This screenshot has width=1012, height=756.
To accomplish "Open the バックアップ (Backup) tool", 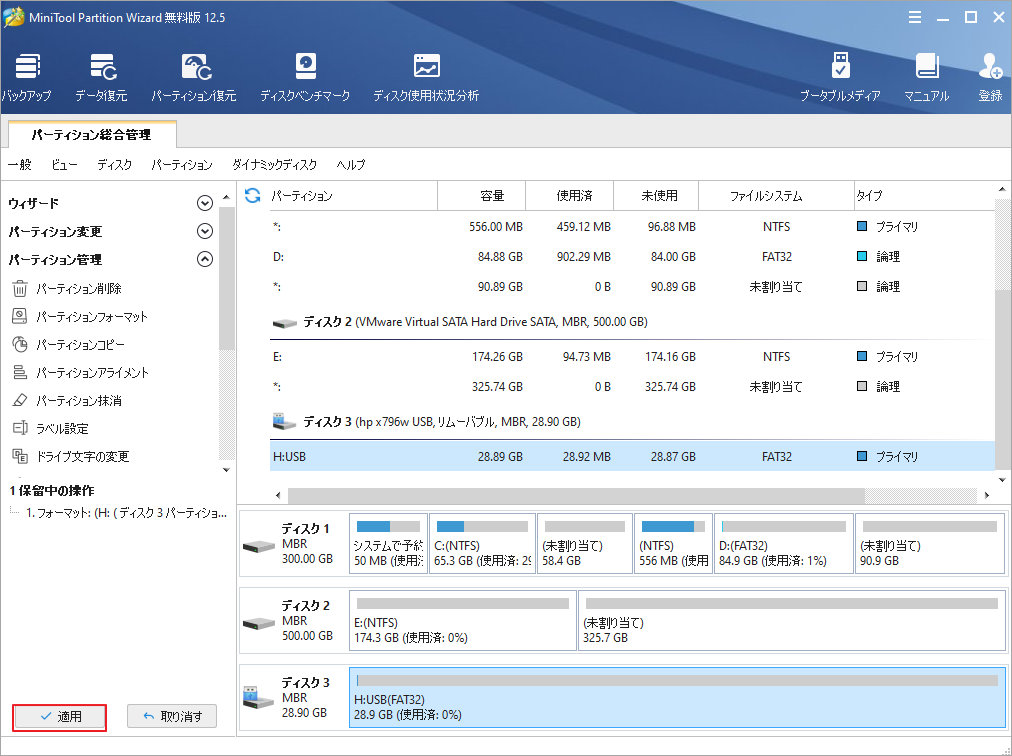I will point(27,76).
